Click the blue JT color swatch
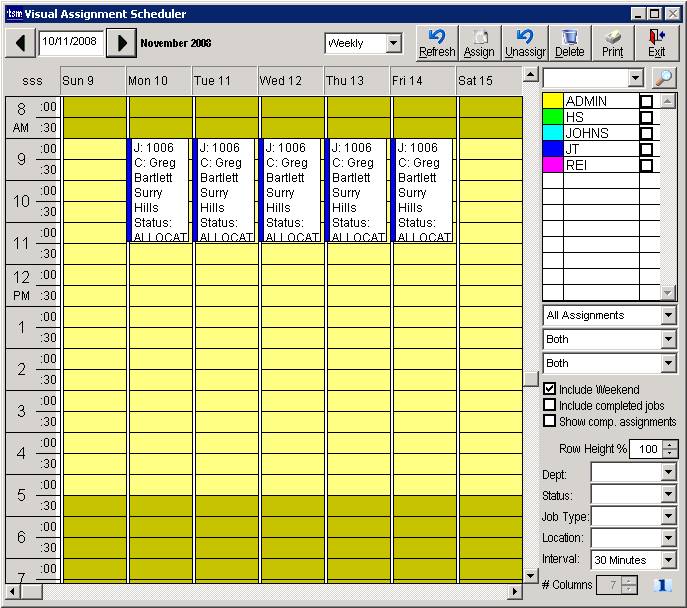The width and height of the screenshot is (687, 608). click(552, 149)
